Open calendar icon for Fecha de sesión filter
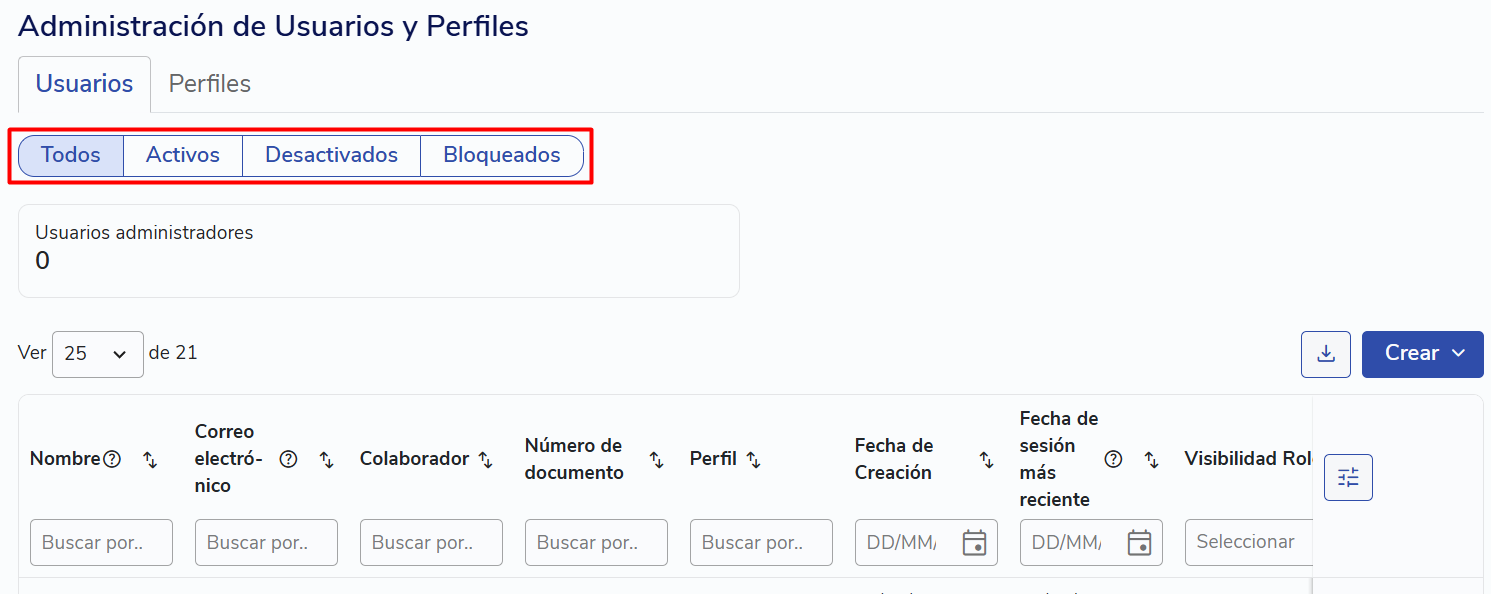Screen dimensions: 1491x594 pyautogui.click(x=1139, y=542)
